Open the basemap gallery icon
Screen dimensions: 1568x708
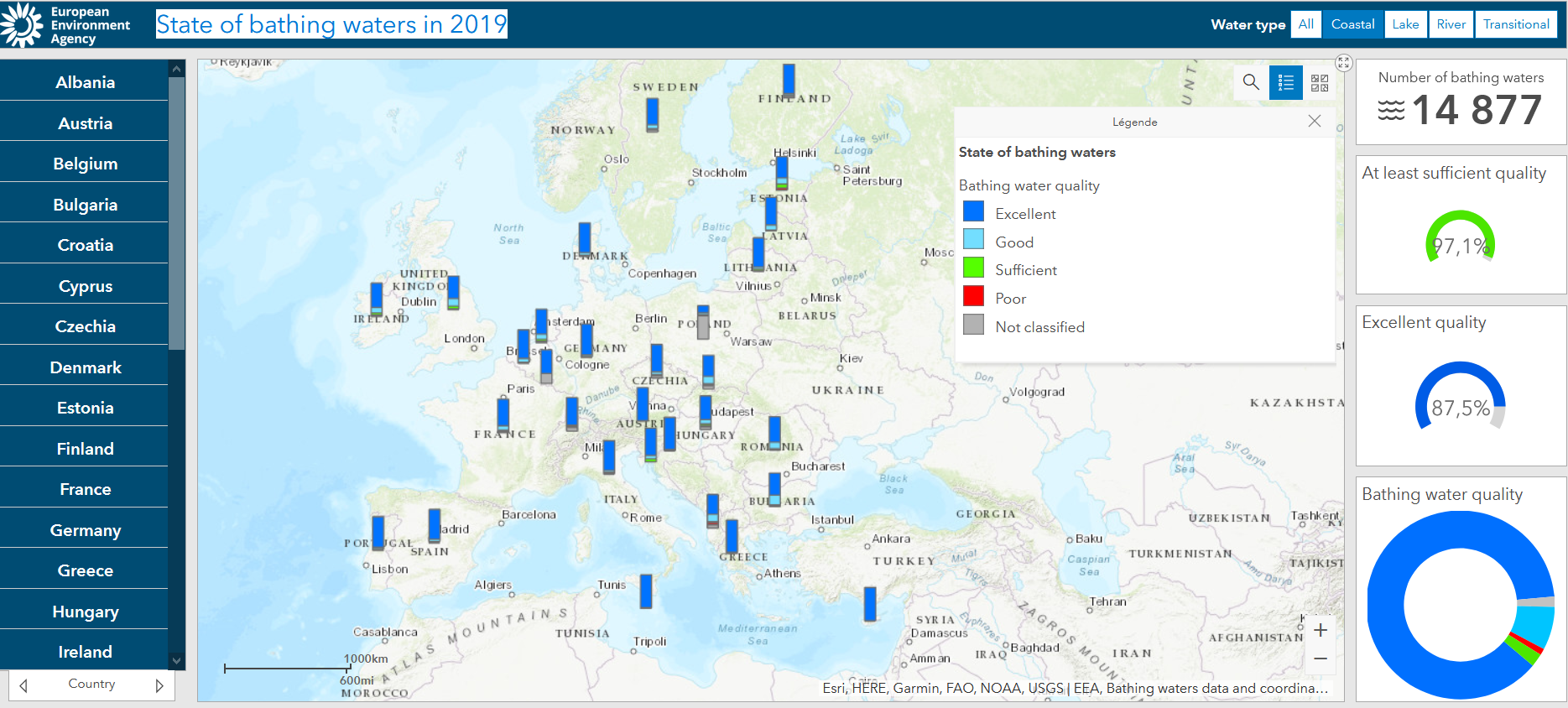1320,82
